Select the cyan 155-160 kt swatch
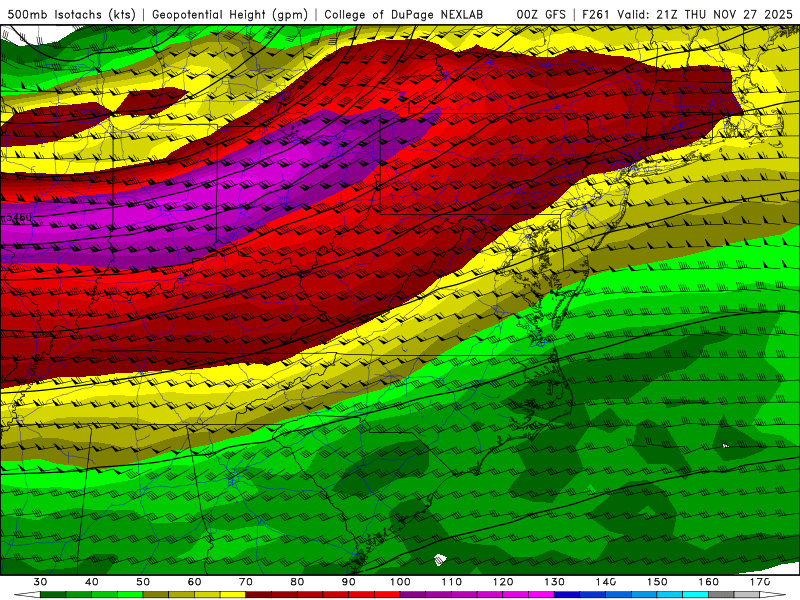 (x=695, y=595)
